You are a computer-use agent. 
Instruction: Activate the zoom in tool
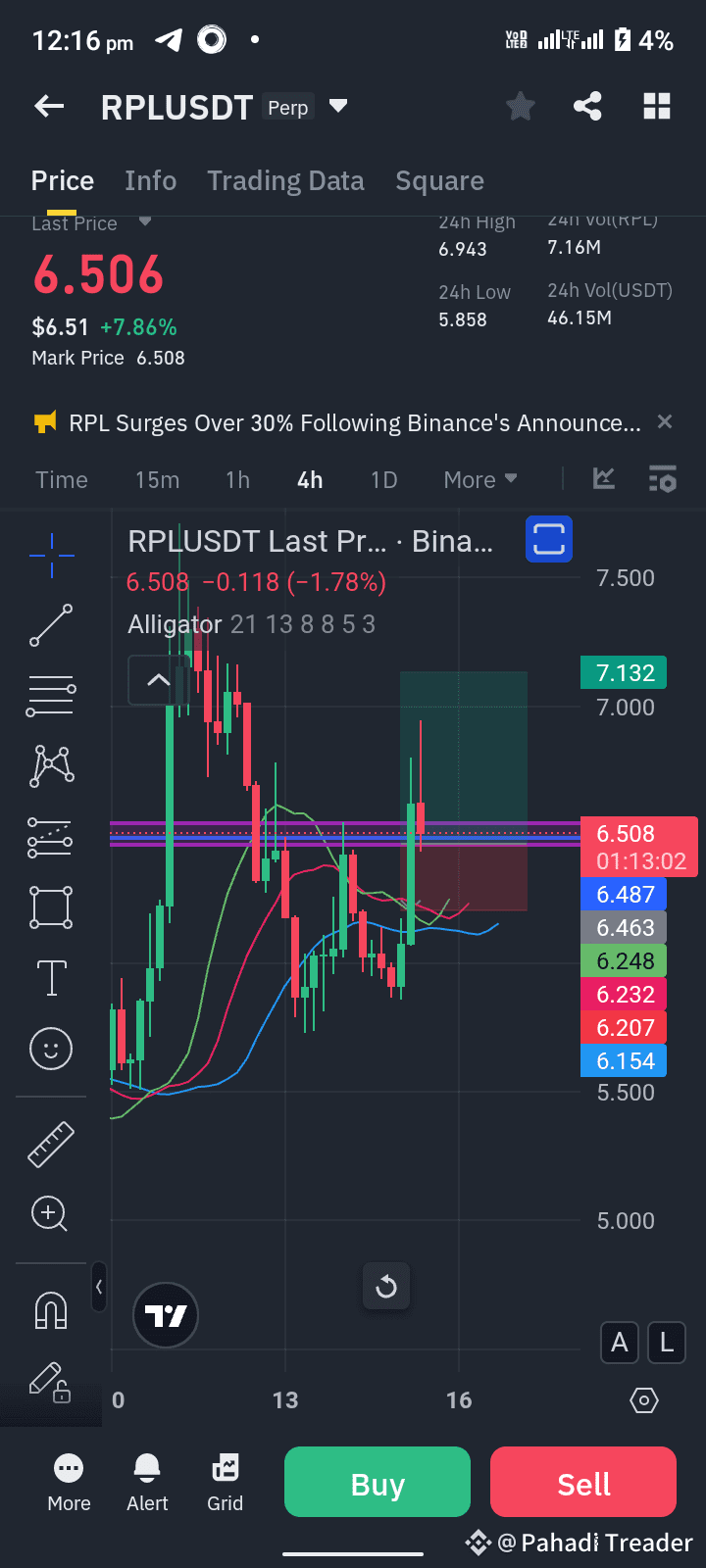click(49, 1214)
